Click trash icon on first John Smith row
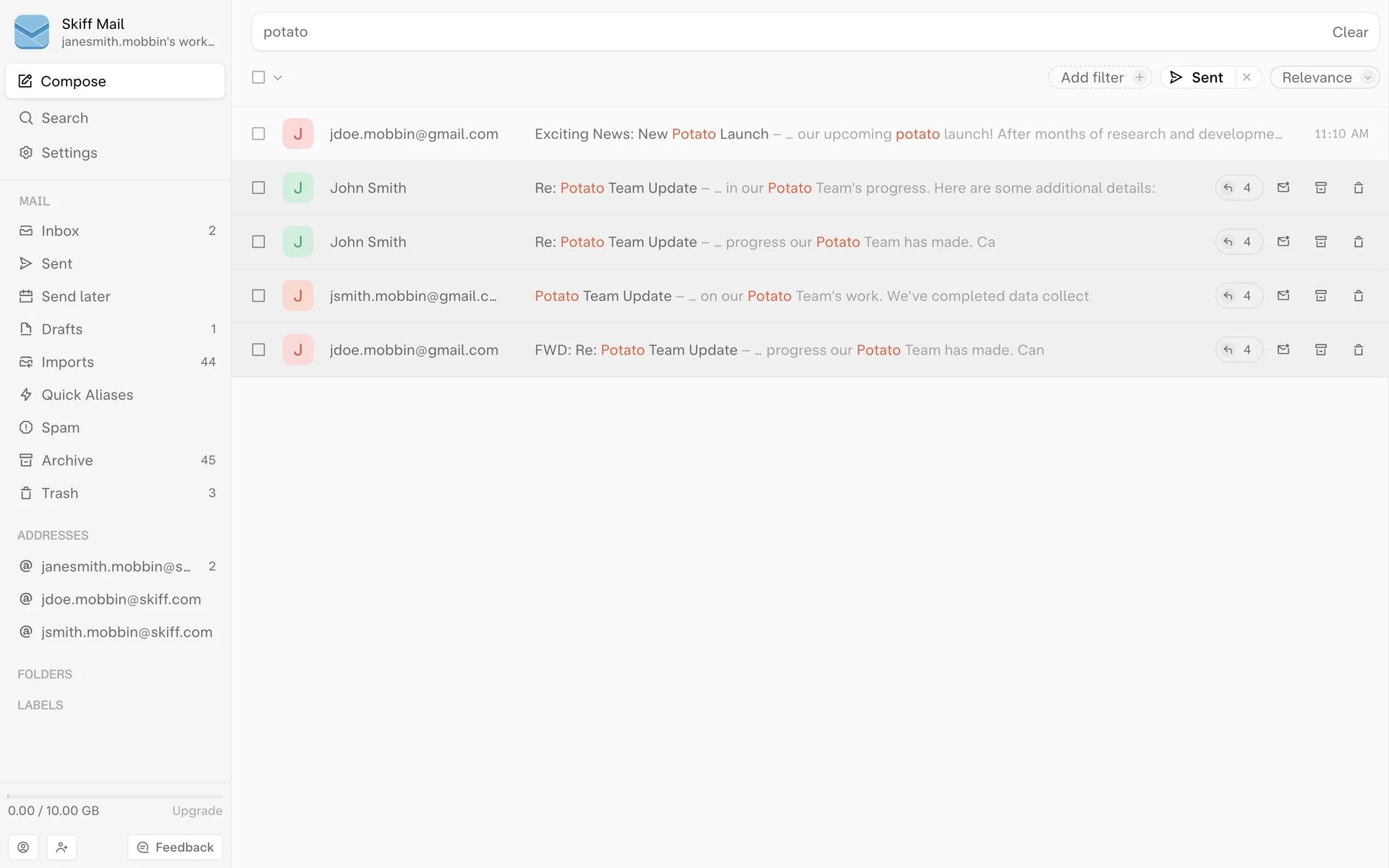 coord(1358,188)
